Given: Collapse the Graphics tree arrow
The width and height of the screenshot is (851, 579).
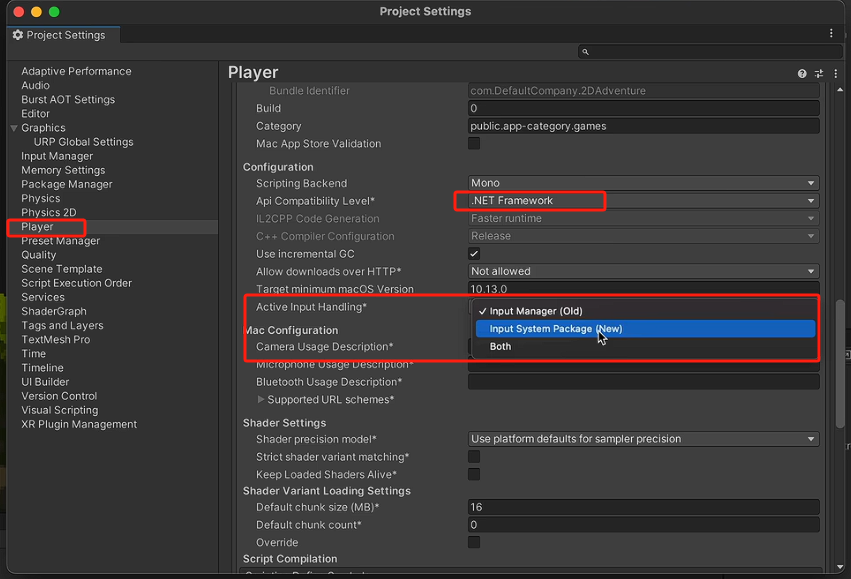Looking at the screenshot, I should coord(14,128).
